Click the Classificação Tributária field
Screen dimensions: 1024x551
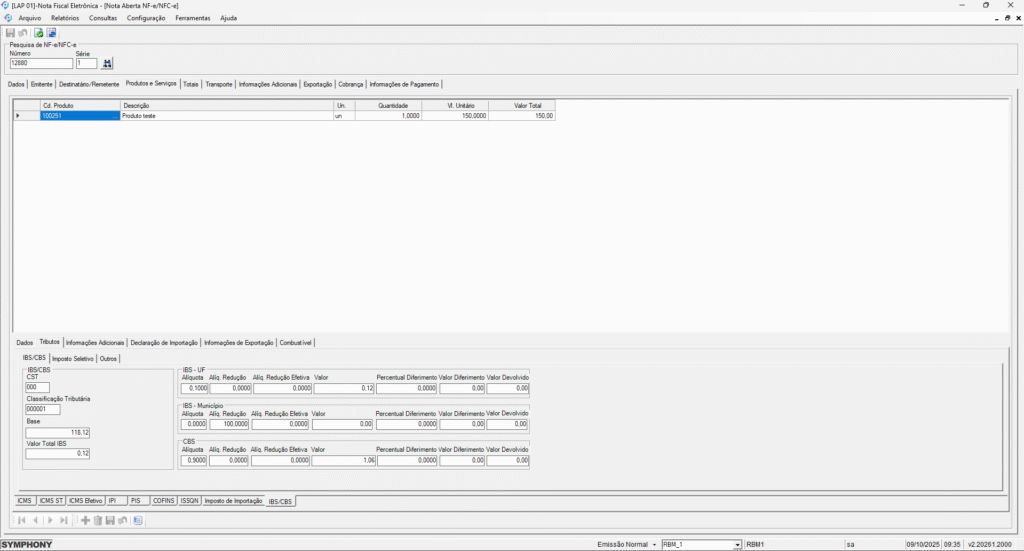43,409
